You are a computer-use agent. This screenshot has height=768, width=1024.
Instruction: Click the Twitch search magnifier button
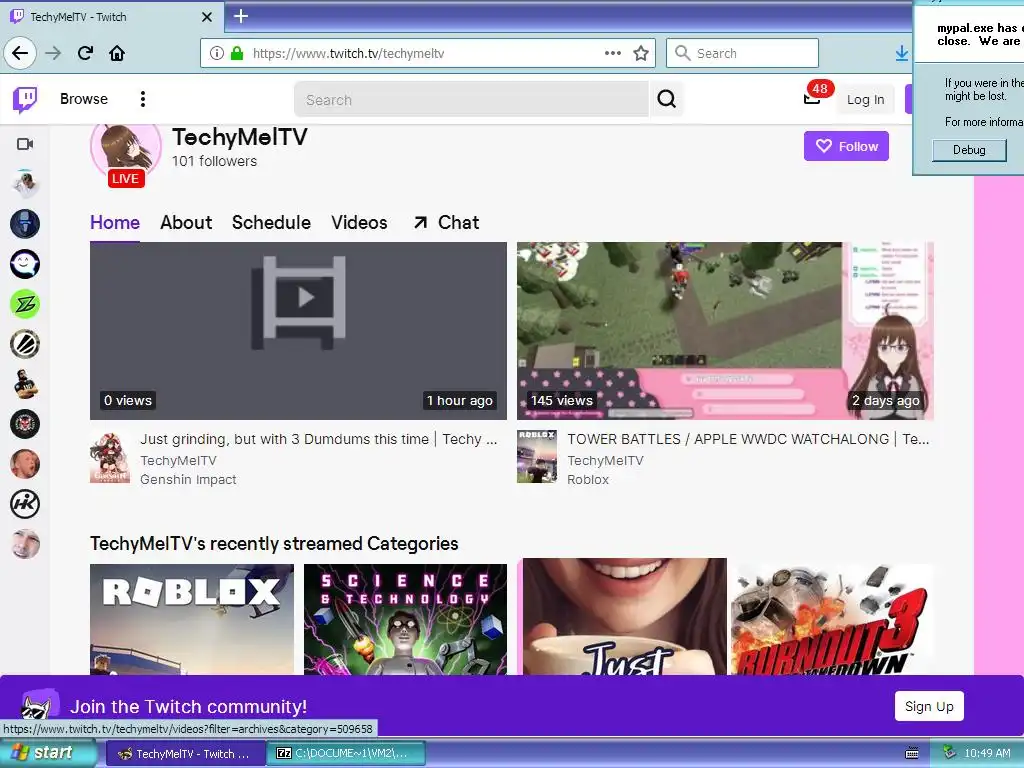666,99
